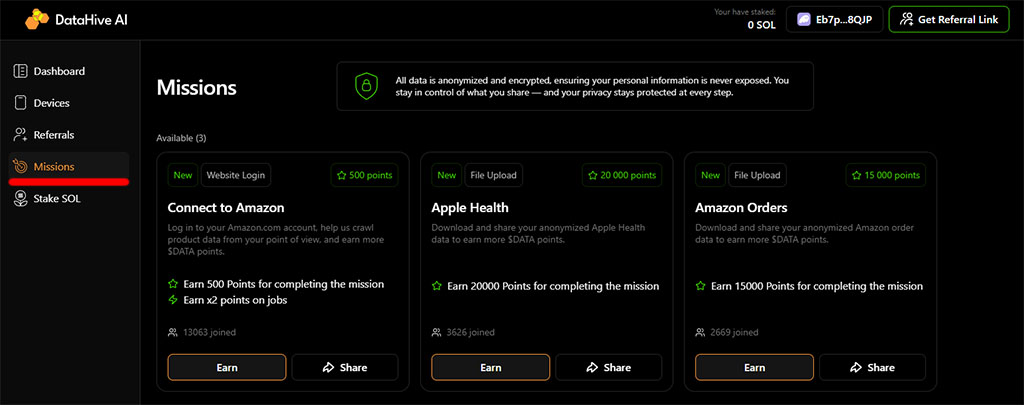
Task: Click the Referrals person icon
Action: point(20,135)
